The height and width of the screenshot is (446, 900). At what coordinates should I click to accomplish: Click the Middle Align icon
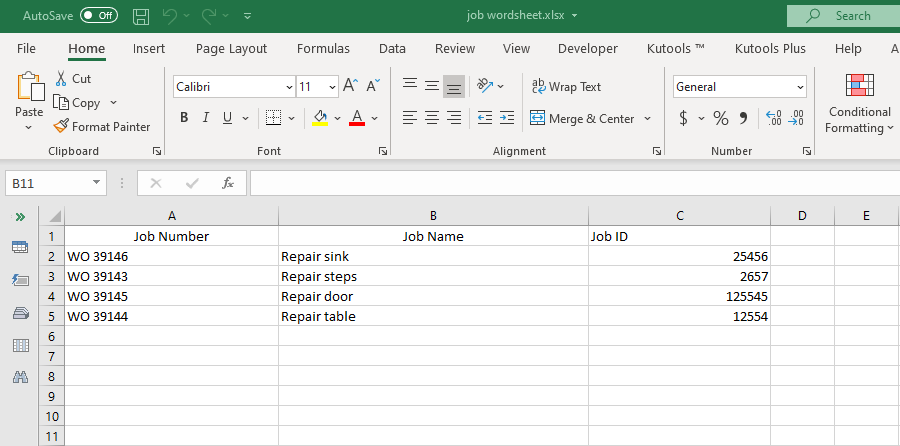tap(432, 86)
